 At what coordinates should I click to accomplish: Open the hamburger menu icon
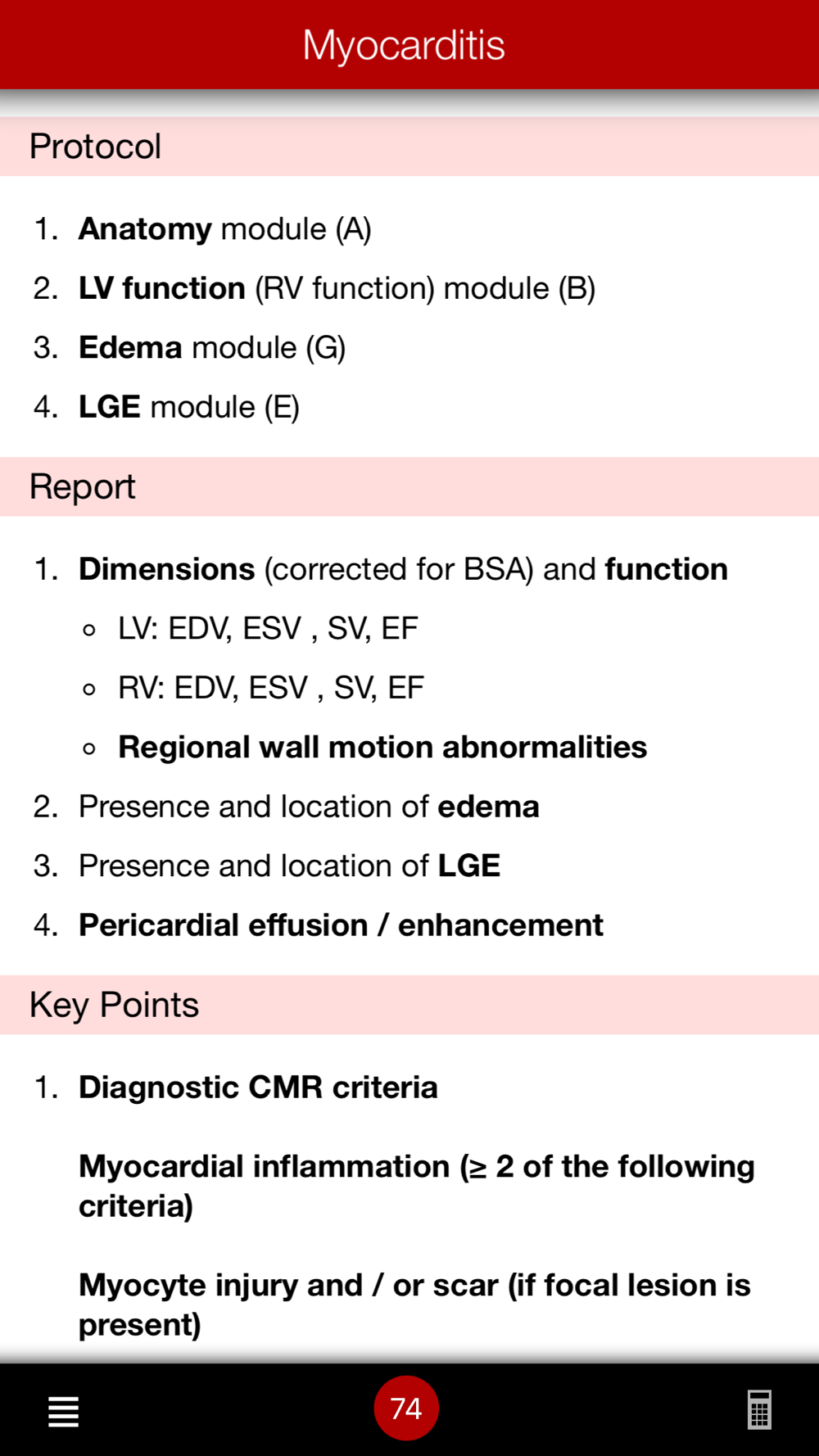coord(63,1411)
